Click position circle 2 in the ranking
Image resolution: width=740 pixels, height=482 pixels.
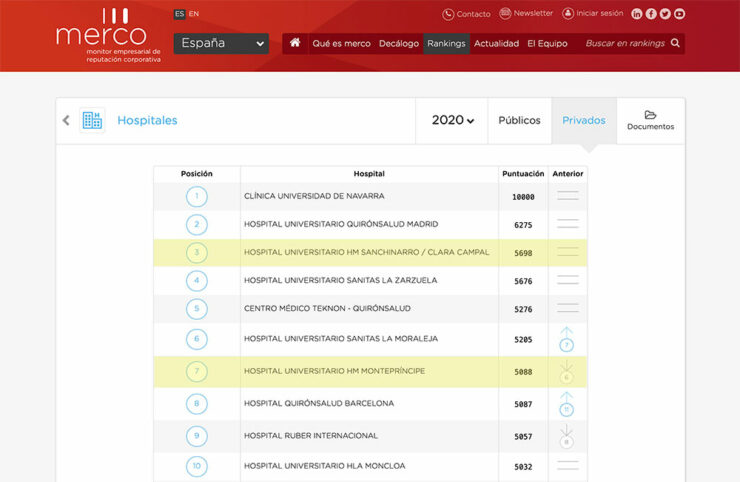(197, 224)
